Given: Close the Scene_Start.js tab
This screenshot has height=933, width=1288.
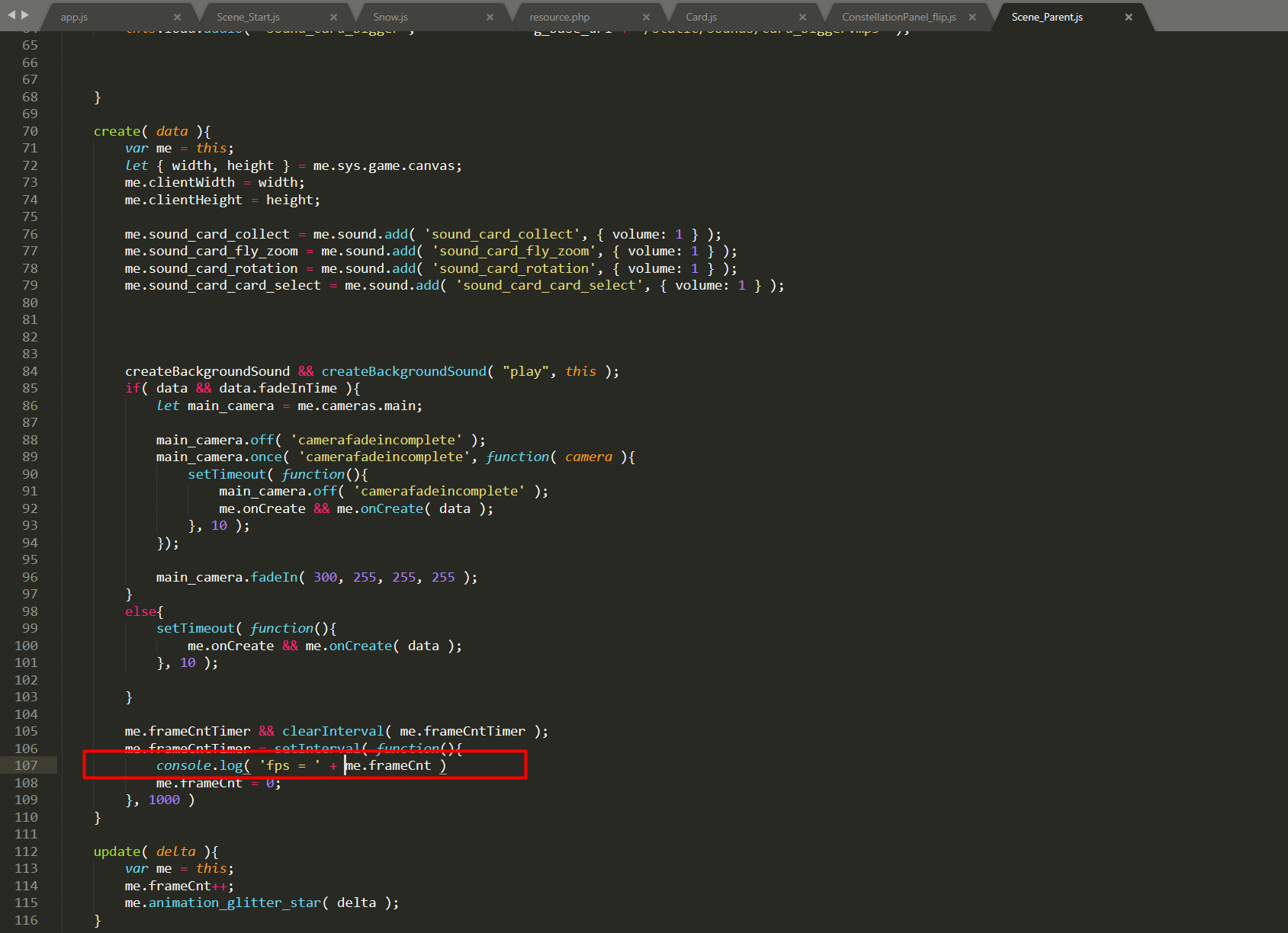Looking at the screenshot, I should pyautogui.click(x=334, y=17).
